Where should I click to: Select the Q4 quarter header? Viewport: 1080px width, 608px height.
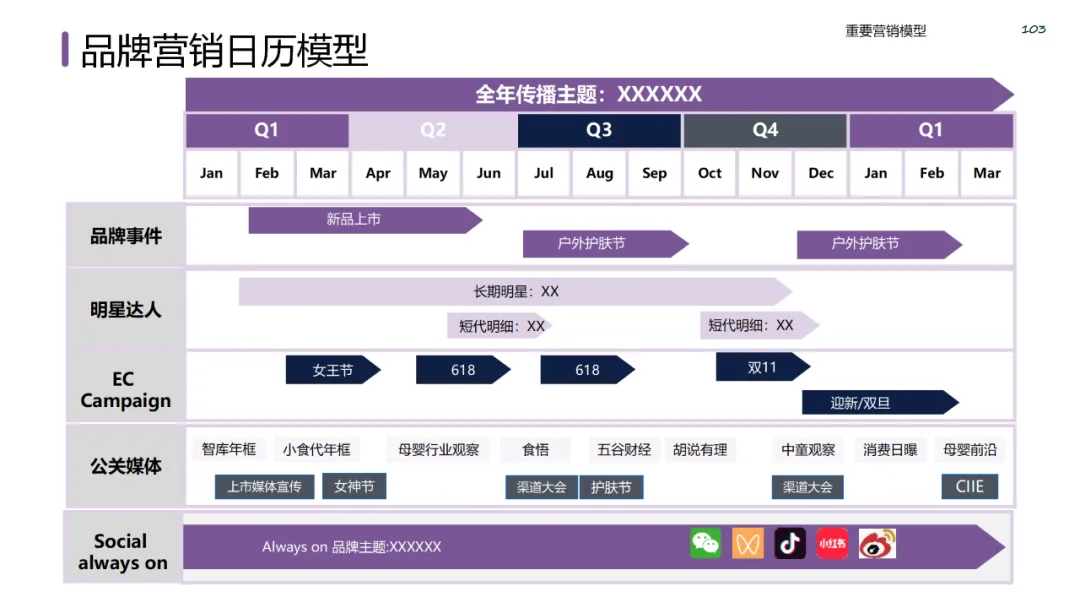(x=764, y=130)
